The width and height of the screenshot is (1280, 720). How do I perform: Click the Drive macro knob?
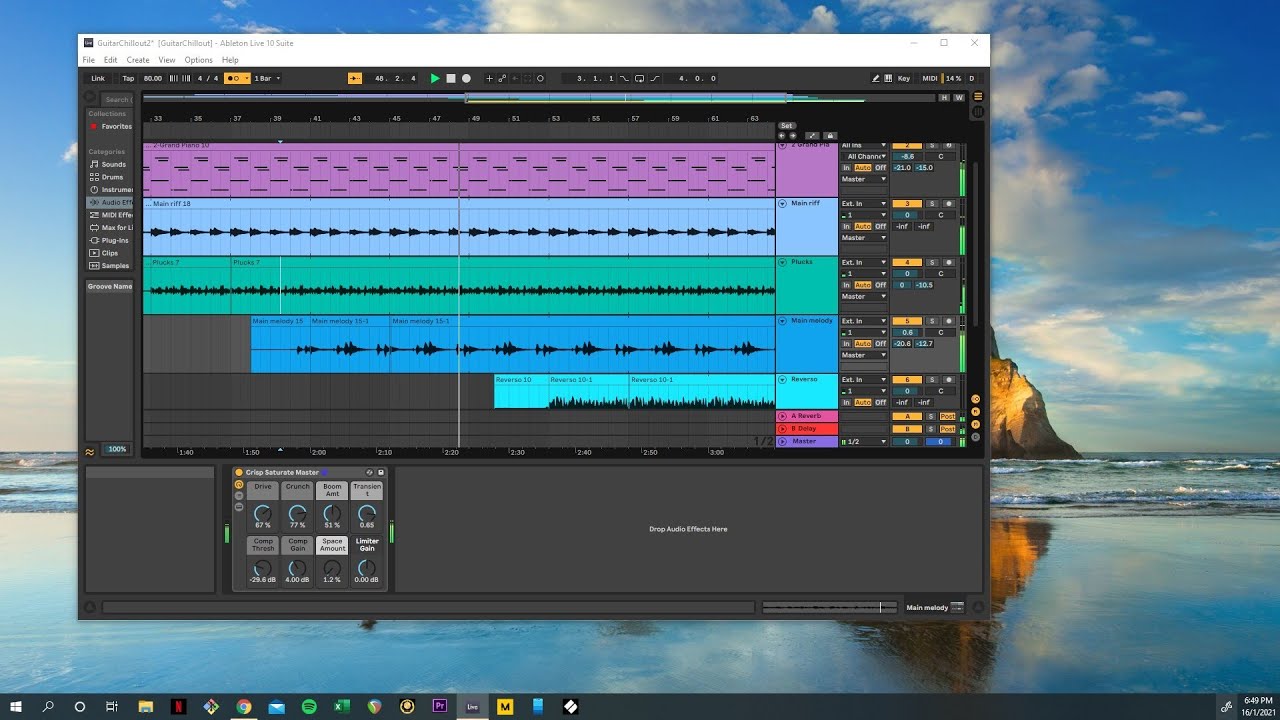263,511
